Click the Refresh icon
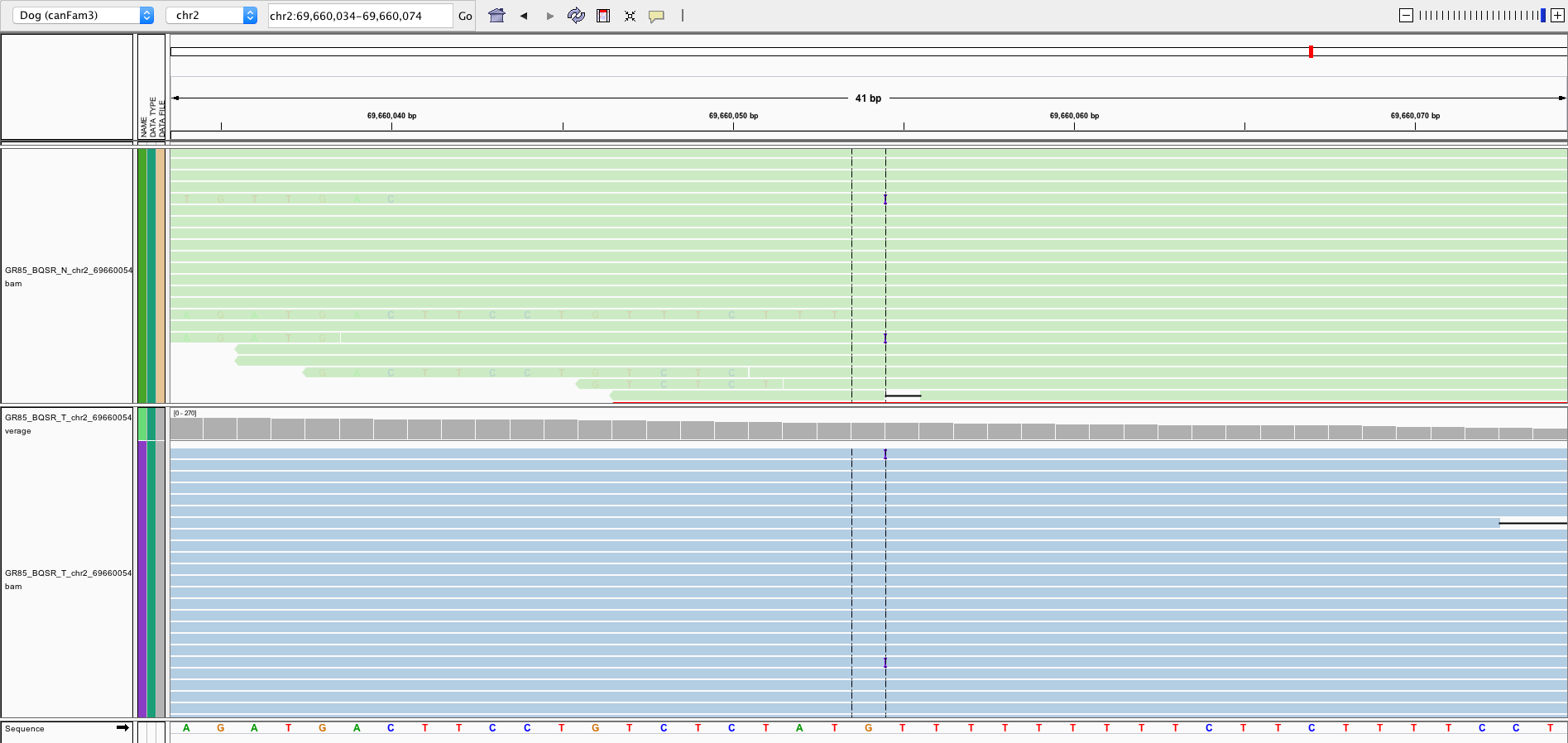 [576, 15]
